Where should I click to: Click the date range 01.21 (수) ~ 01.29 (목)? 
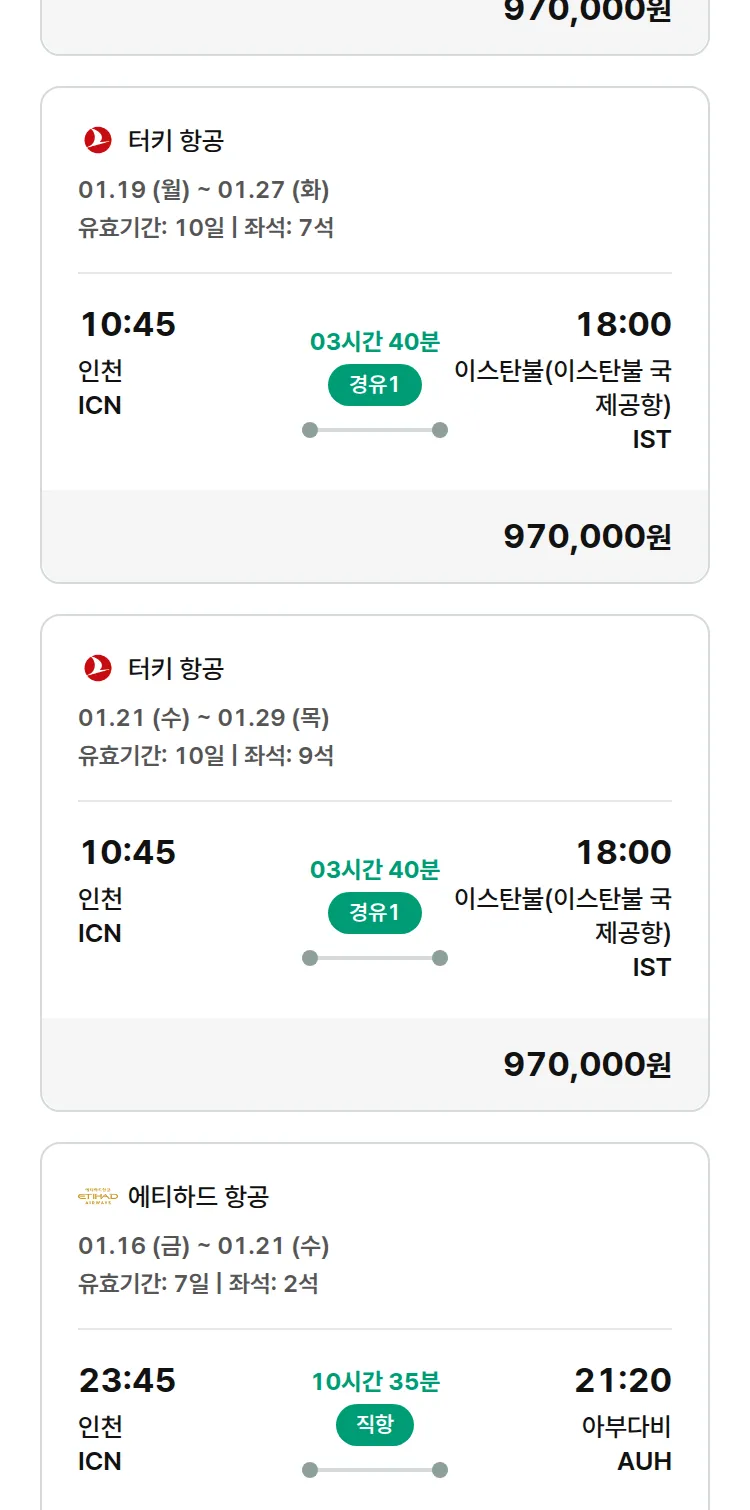coord(204,718)
